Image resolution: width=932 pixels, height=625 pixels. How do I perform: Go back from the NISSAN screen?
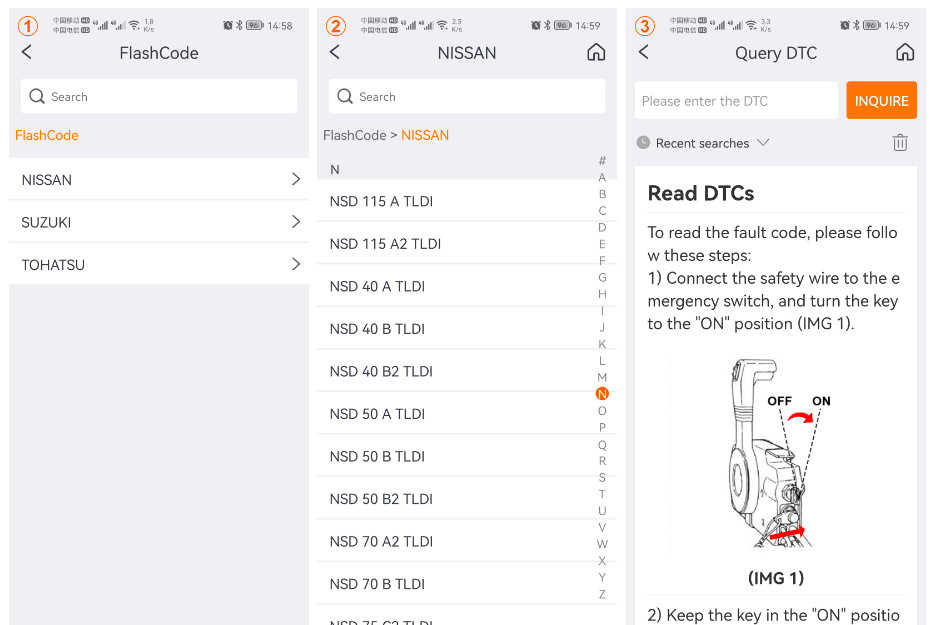[335, 52]
